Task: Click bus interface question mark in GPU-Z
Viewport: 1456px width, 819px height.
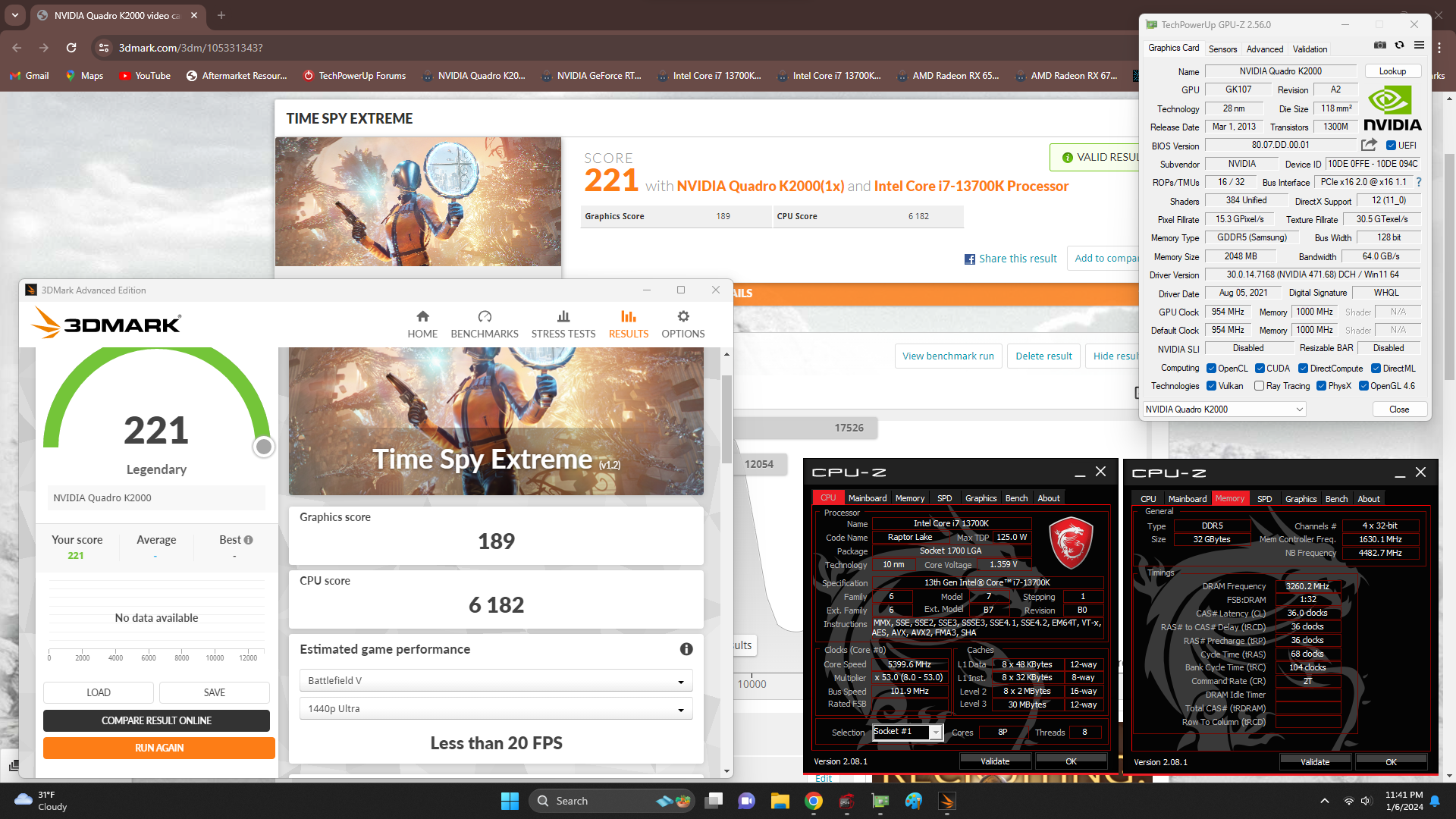Action: [1419, 182]
